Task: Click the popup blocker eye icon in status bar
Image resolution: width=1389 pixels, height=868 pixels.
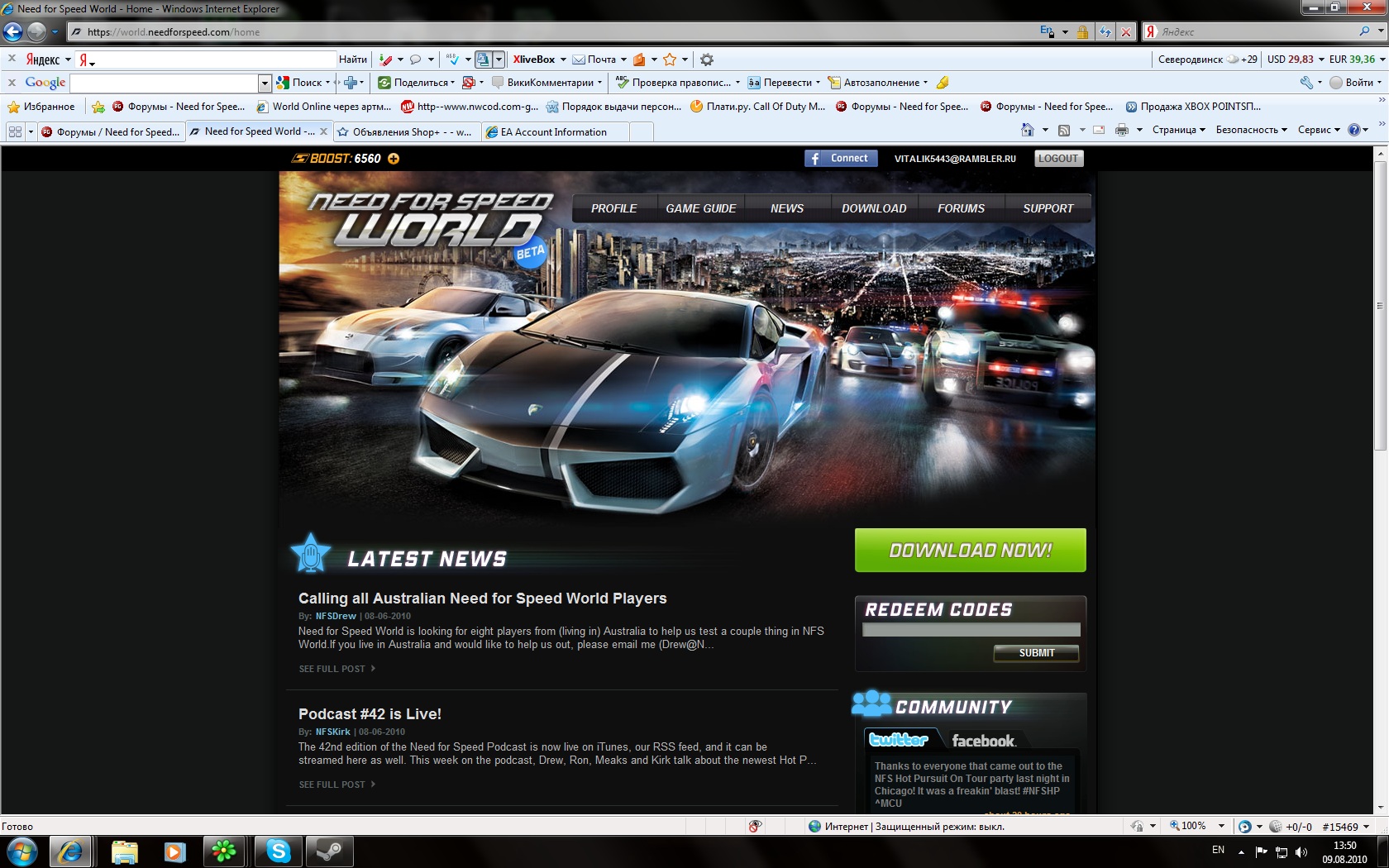Action: pyautogui.click(x=755, y=826)
